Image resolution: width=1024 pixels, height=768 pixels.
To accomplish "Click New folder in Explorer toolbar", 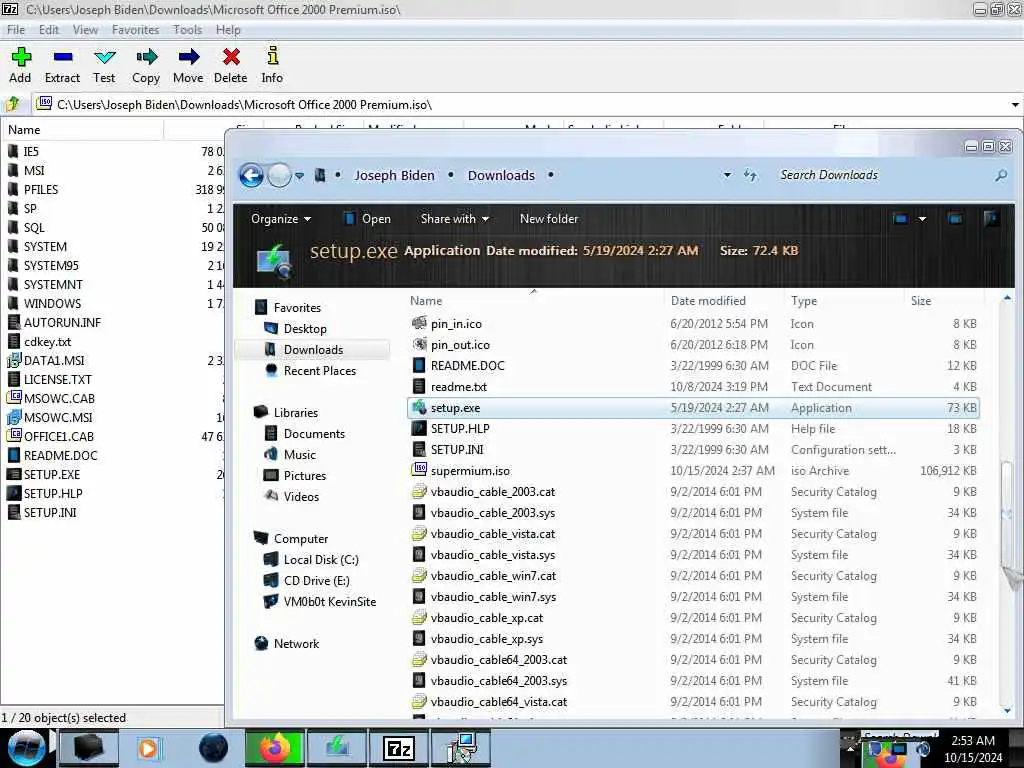I will [x=549, y=219].
